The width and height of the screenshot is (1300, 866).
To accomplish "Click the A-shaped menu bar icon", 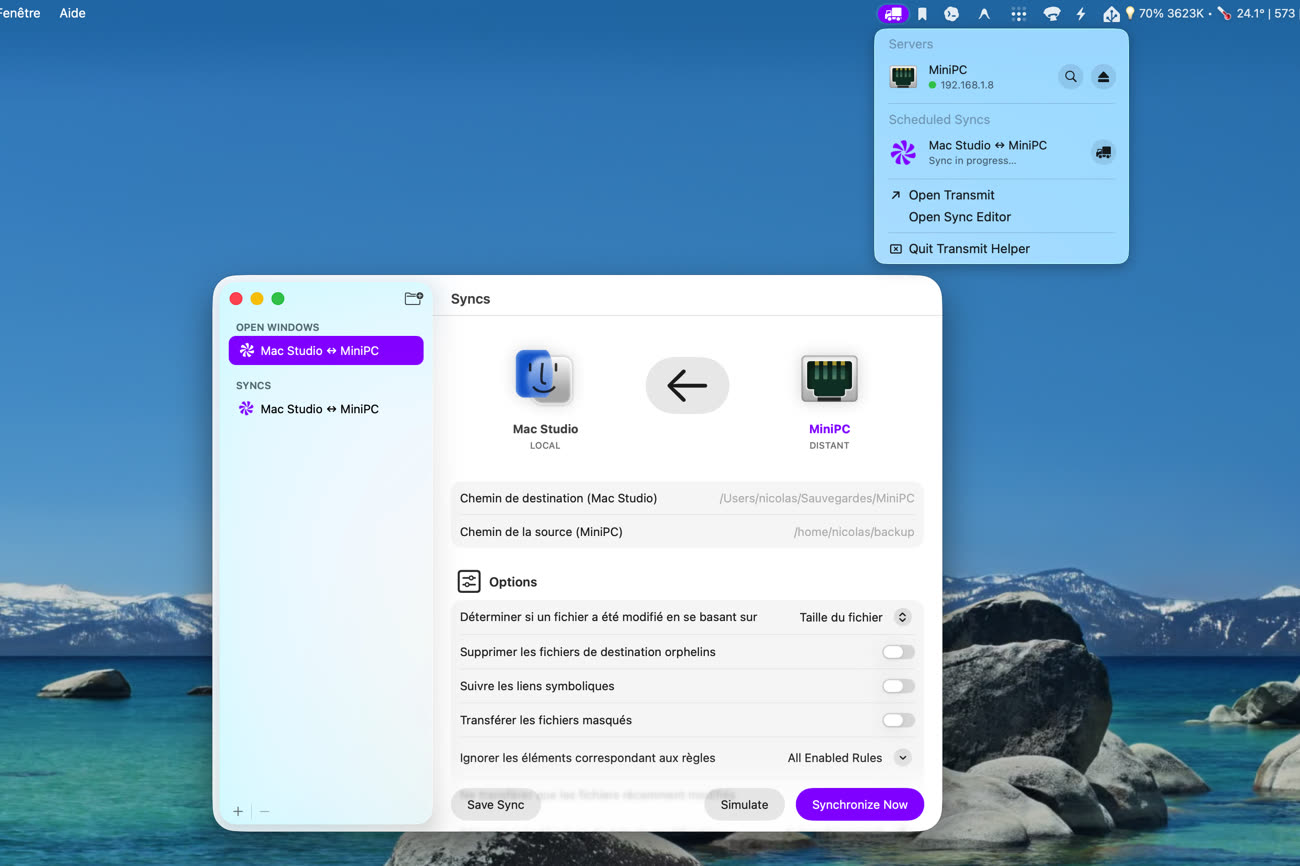I will [x=984, y=14].
